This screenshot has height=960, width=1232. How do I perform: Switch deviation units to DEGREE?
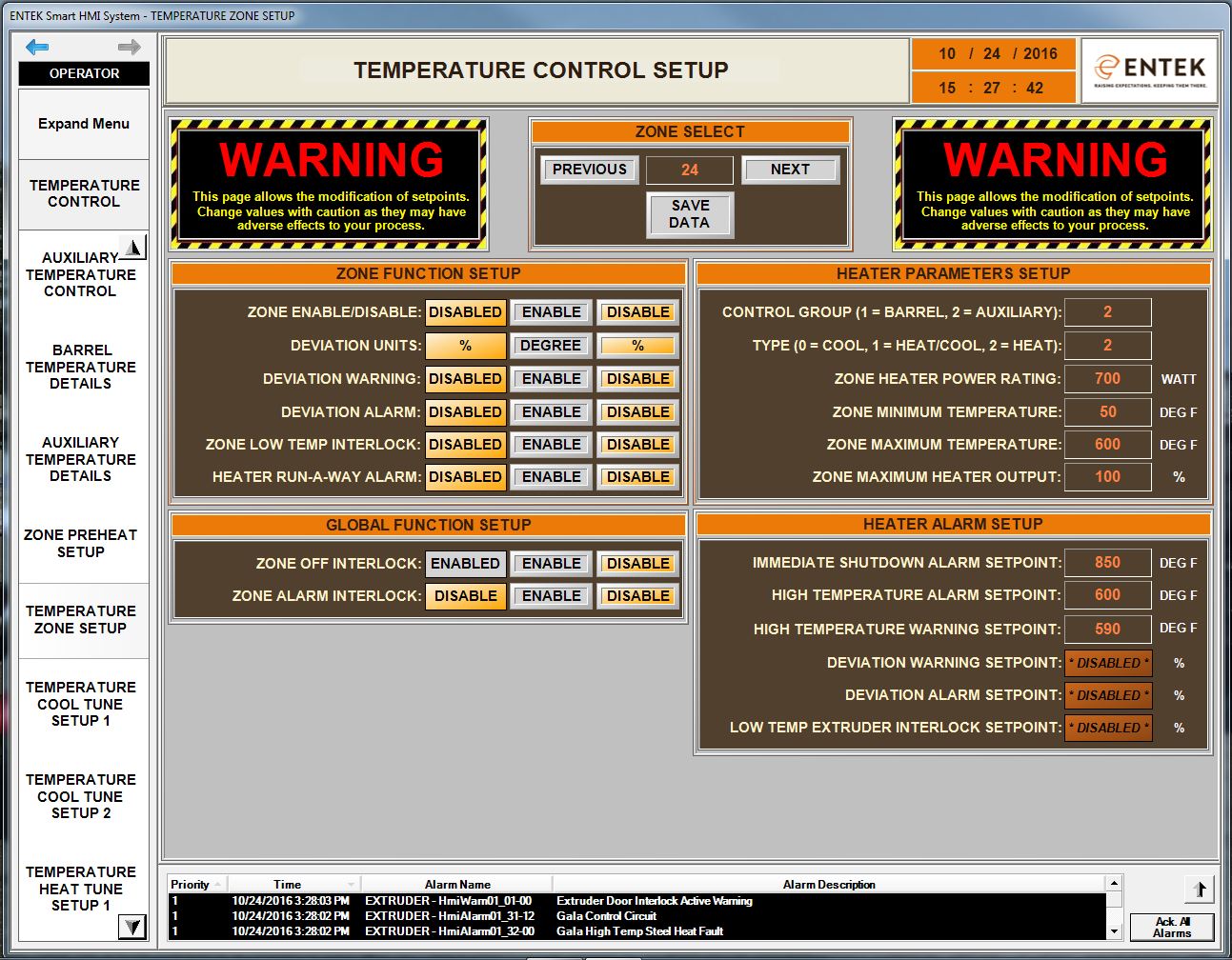click(550, 345)
